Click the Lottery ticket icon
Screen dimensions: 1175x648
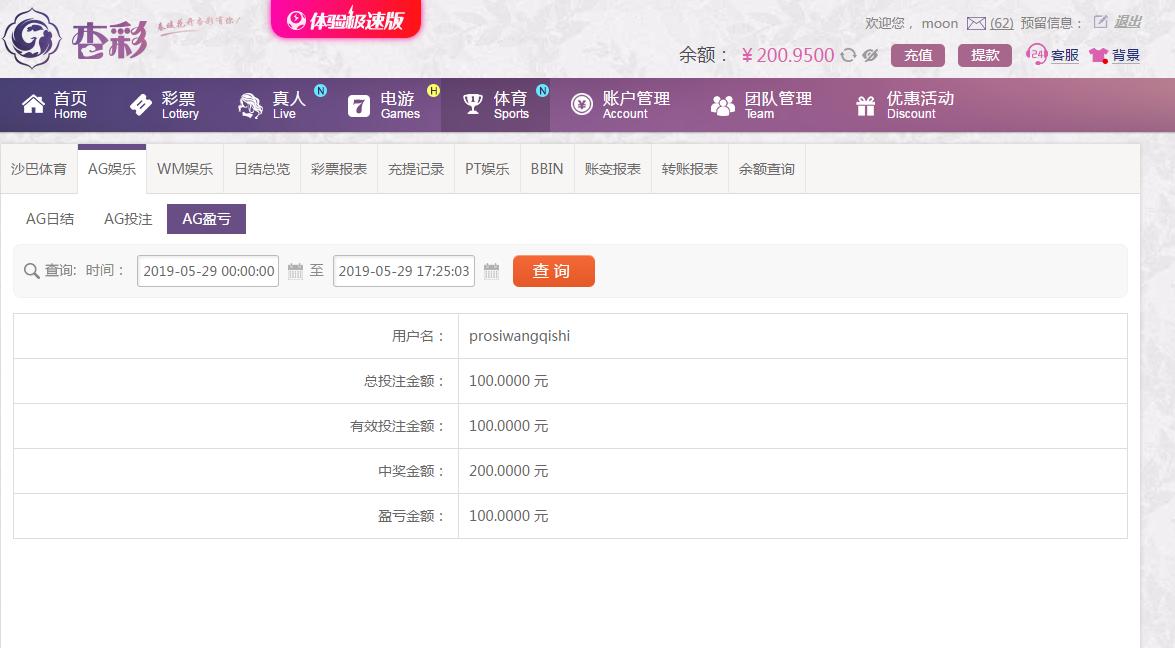[140, 105]
